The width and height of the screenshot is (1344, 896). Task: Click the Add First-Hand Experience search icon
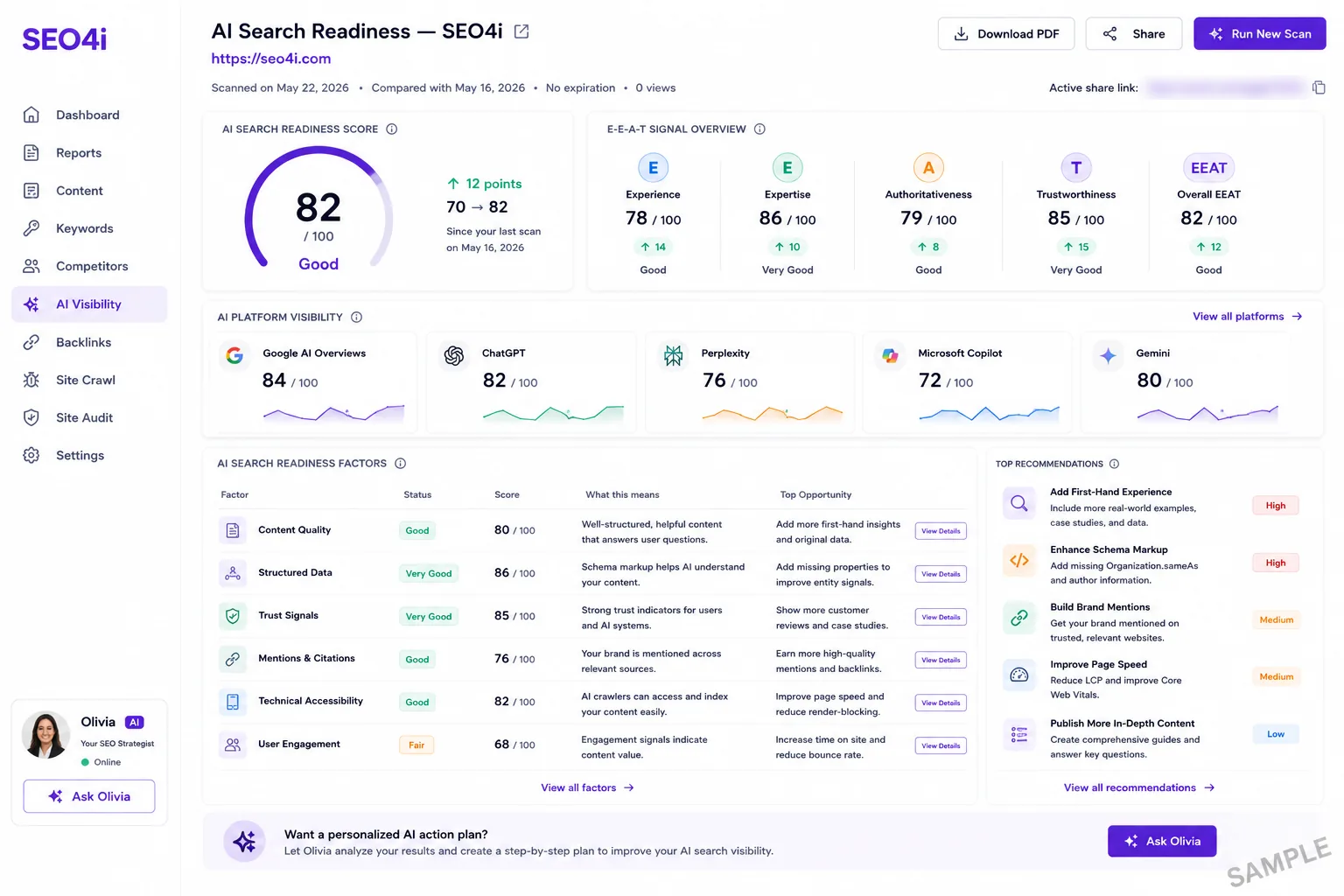[x=1018, y=503]
